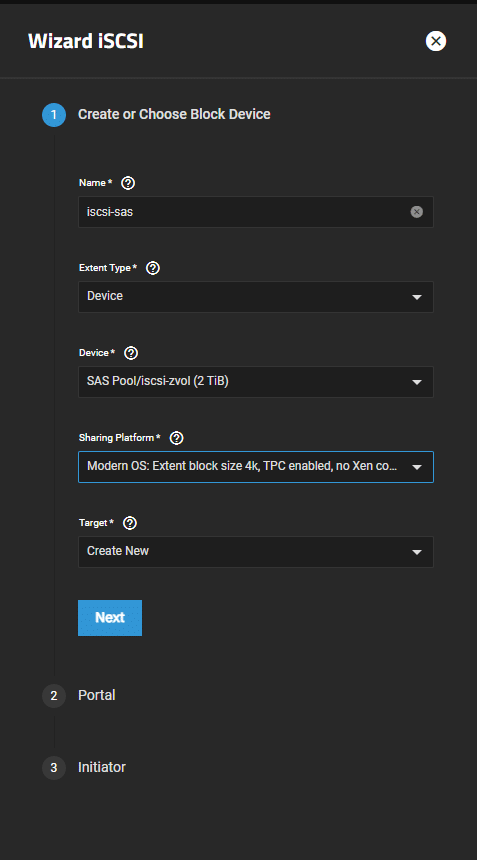Click step 1 circle indicator
The width and height of the screenshot is (477, 860).
point(54,115)
